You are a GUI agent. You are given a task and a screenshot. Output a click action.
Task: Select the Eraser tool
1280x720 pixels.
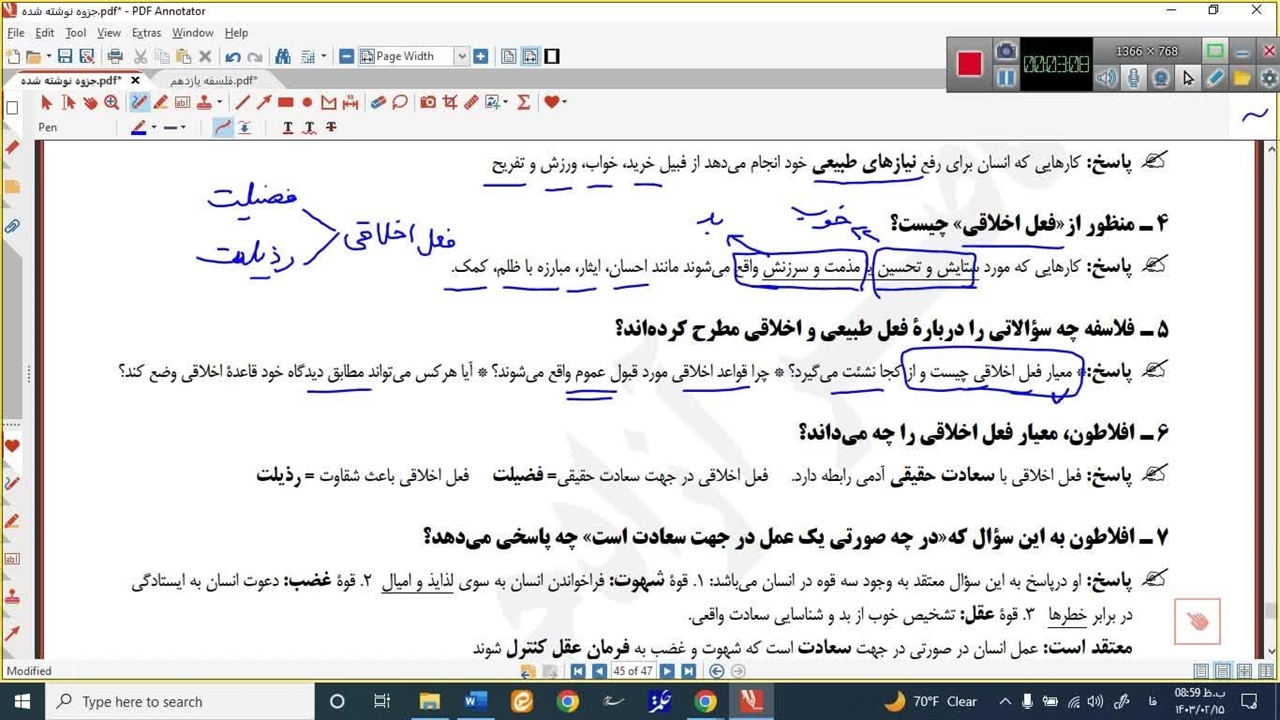377,102
